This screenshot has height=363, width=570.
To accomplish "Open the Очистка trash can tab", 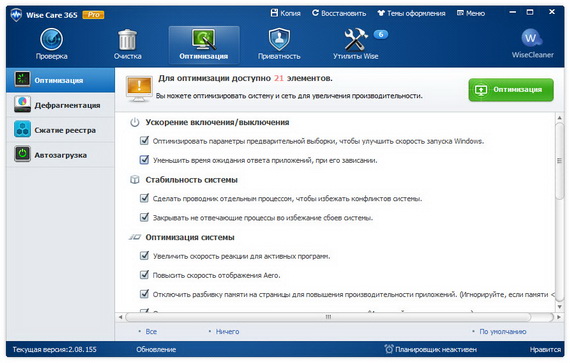I will (127, 44).
